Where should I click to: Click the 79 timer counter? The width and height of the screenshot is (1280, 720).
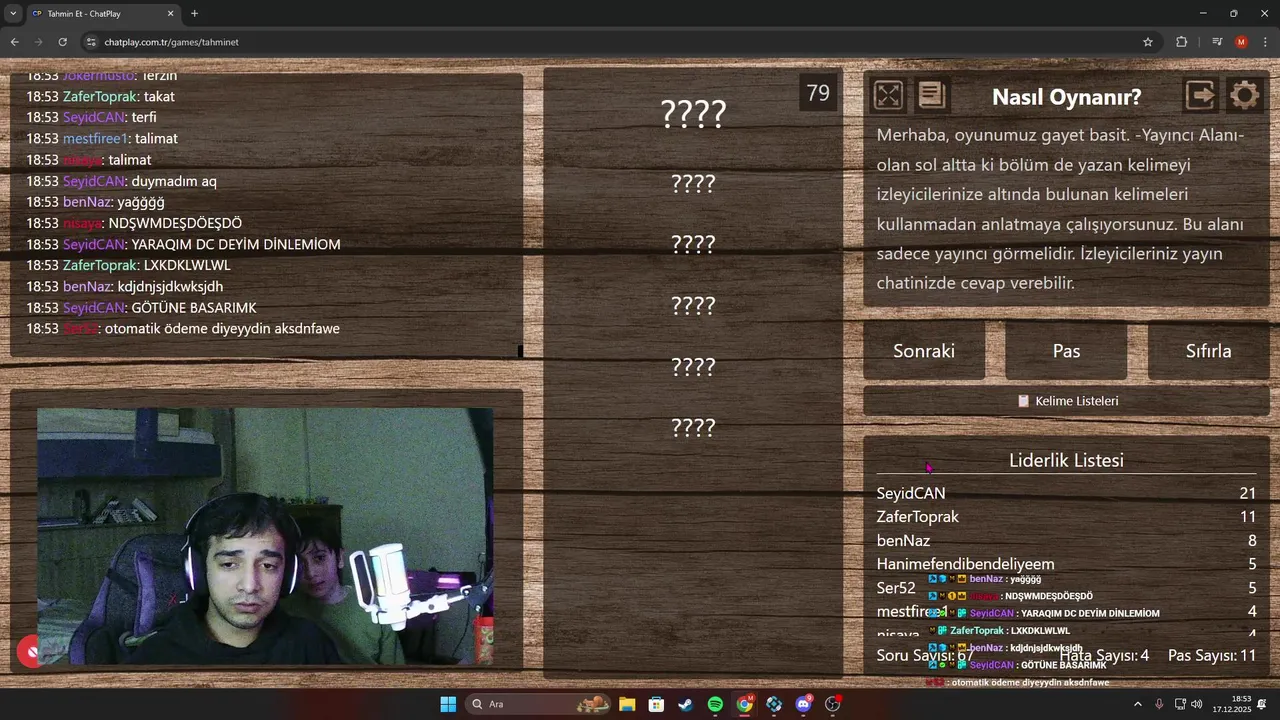point(818,93)
